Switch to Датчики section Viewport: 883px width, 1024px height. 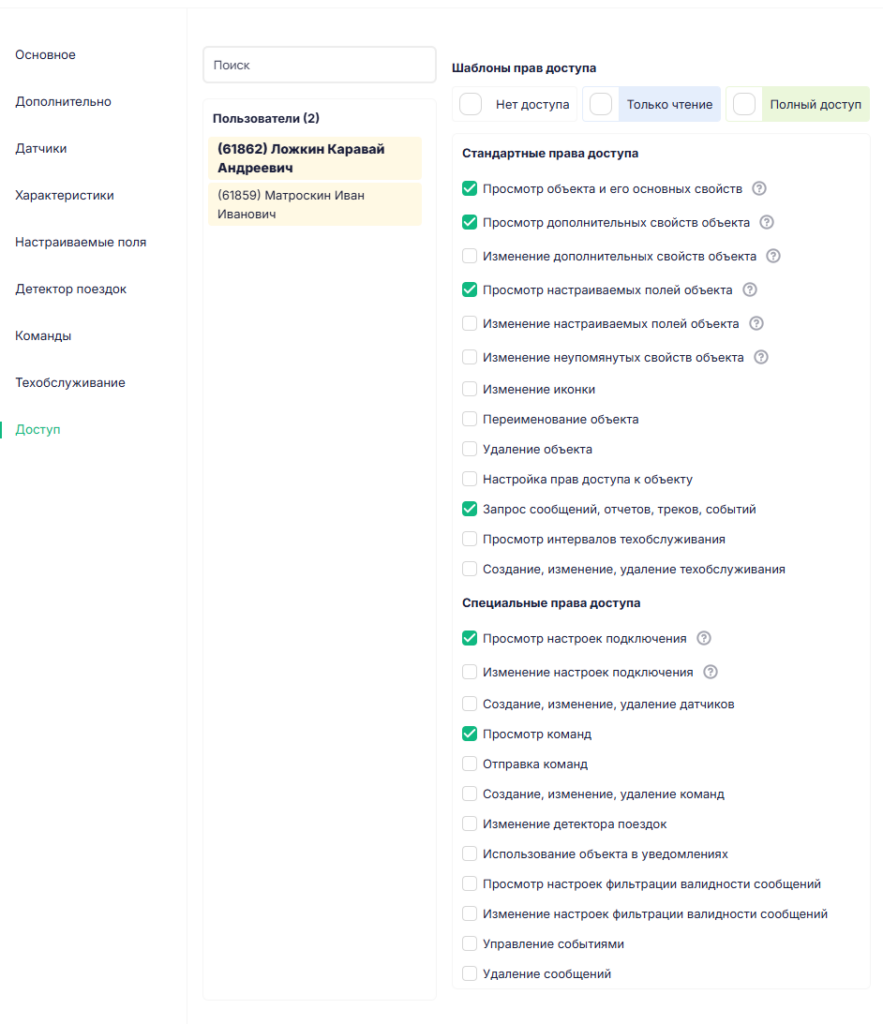[x=41, y=149]
